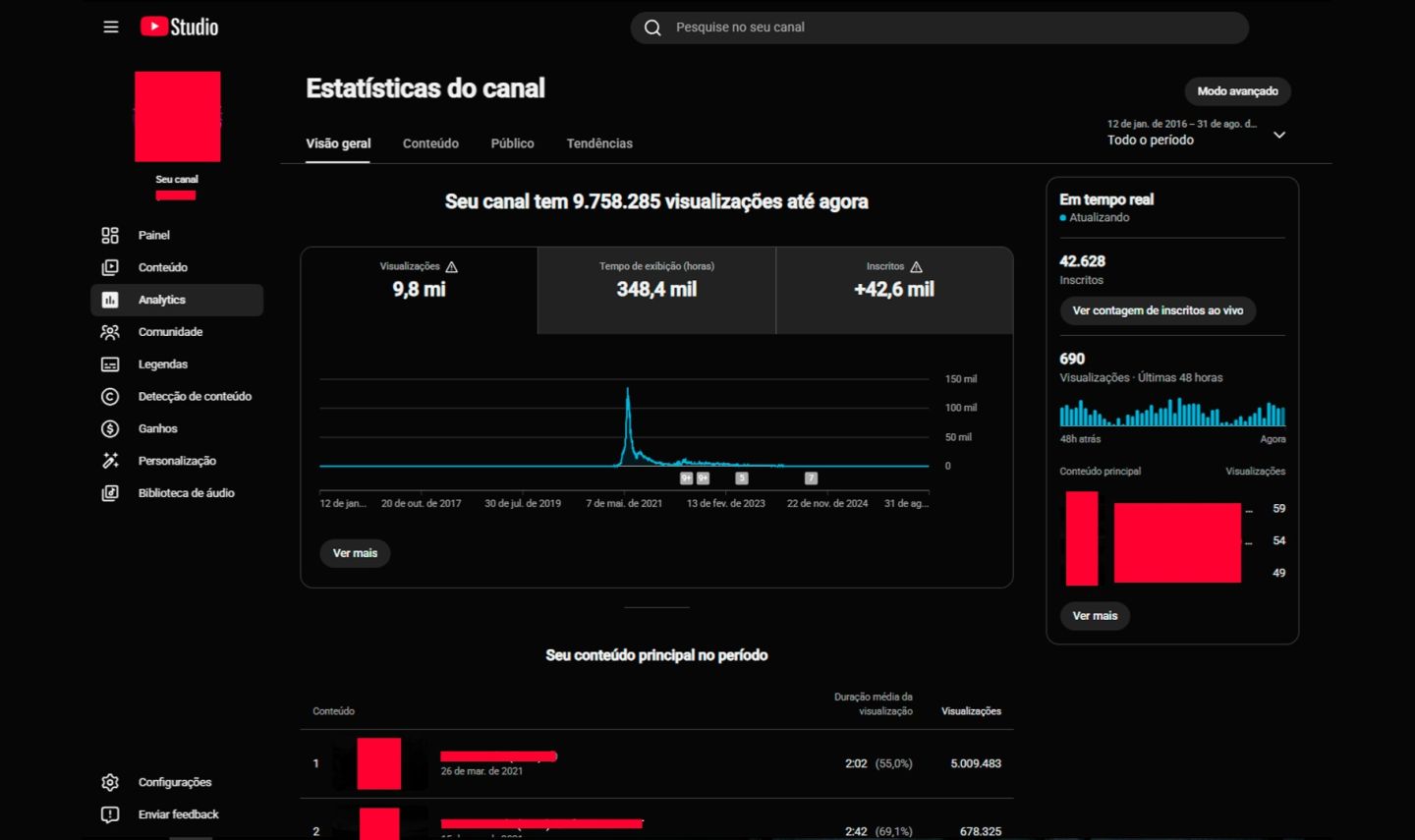Click Ver mais in the Em tempo real card

point(1095,616)
